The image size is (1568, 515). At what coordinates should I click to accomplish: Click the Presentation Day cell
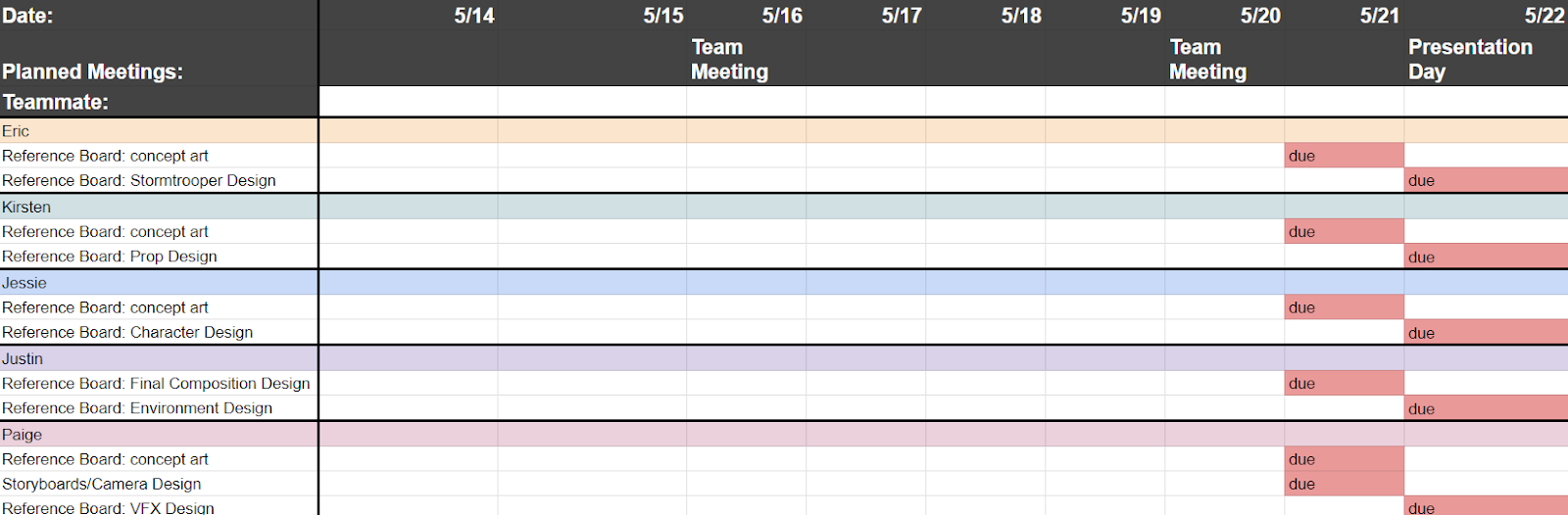(1470, 60)
